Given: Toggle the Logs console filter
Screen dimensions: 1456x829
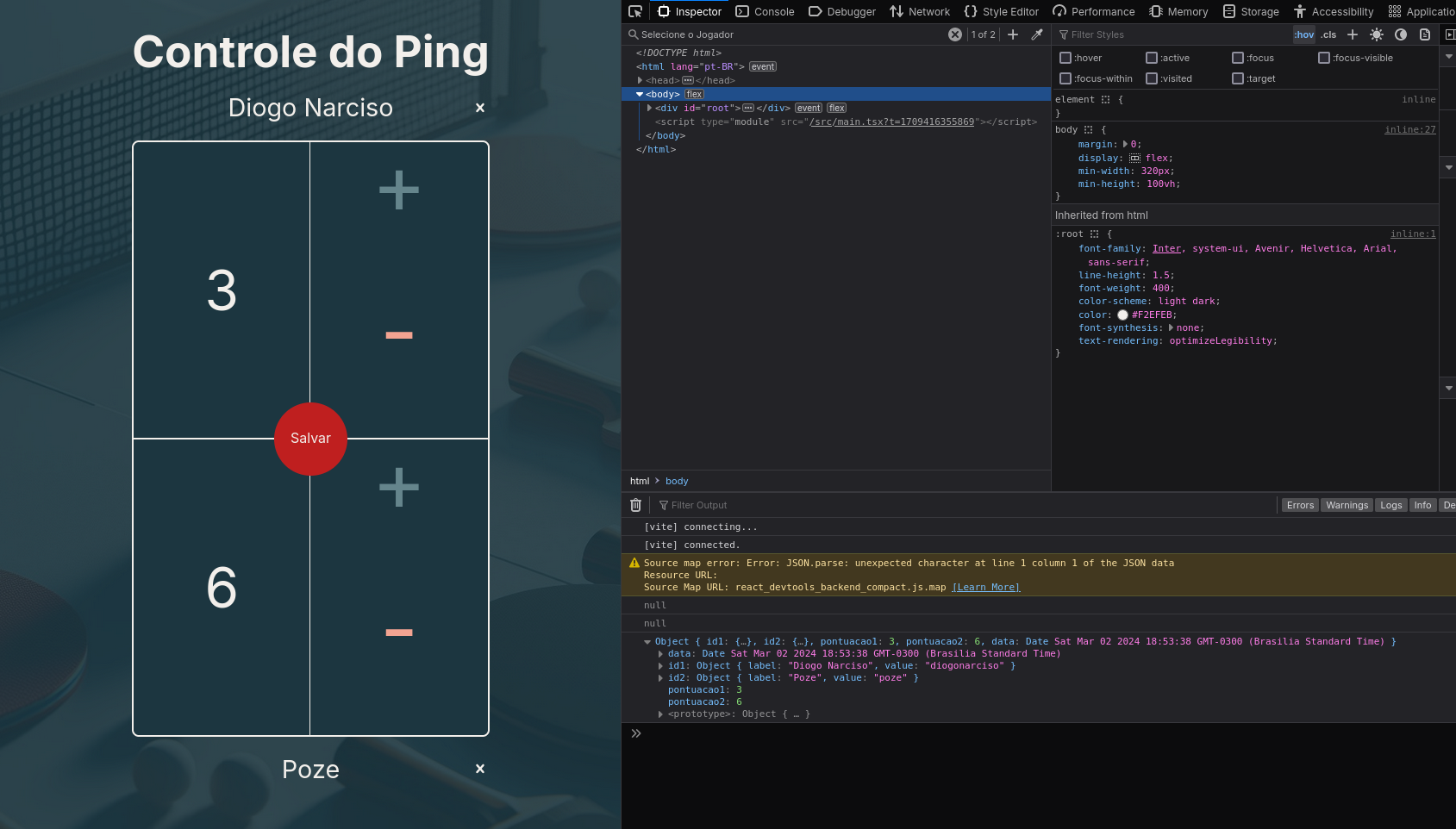Looking at the screenshot, I should tap(1391, 505).
